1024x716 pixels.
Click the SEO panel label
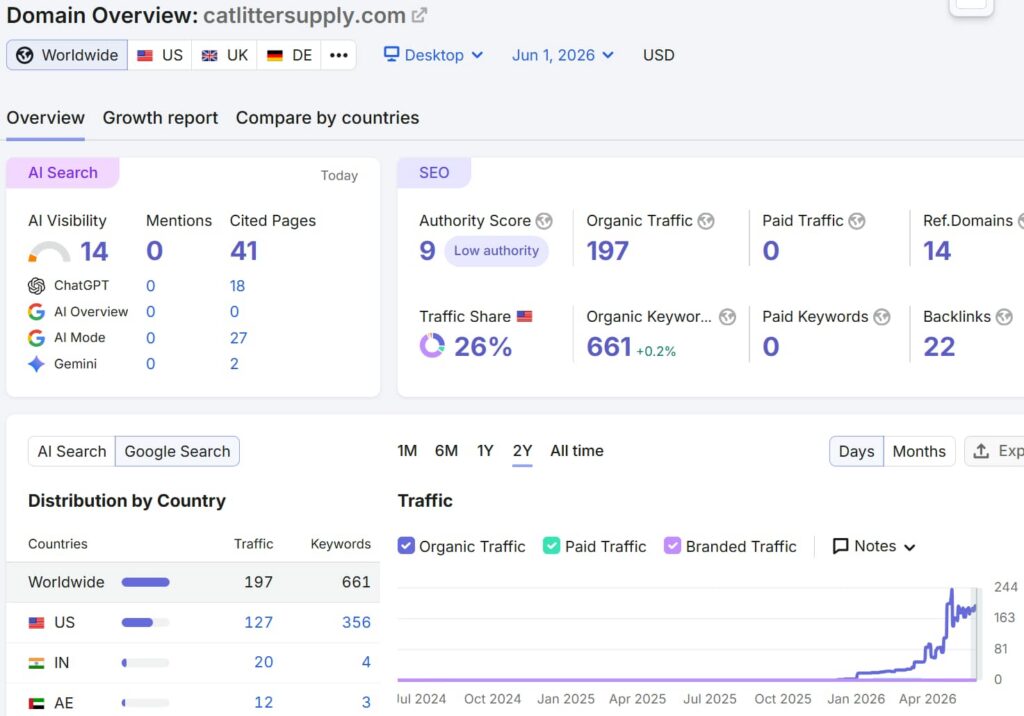(x=434, y=172)
